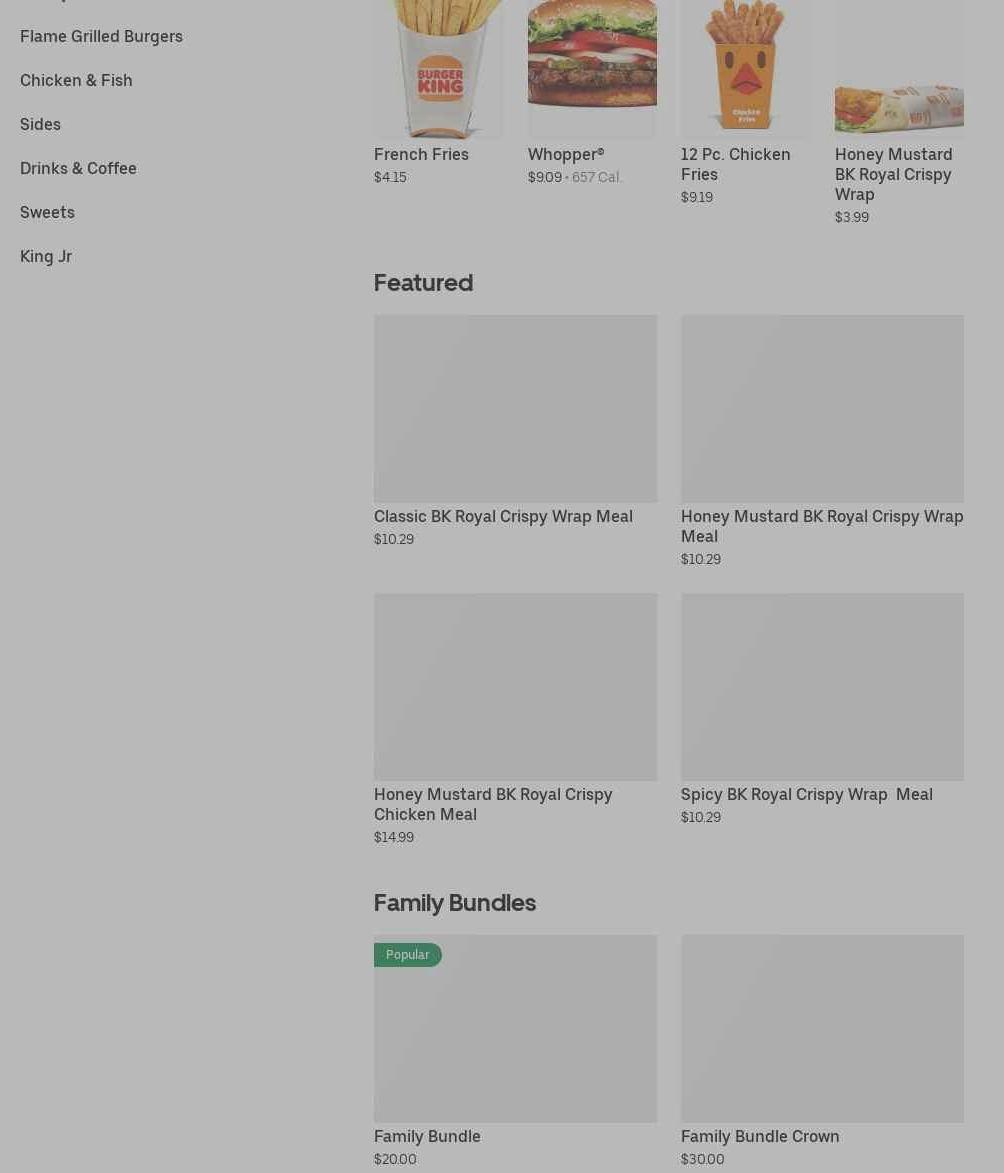The image size is (1004, 1173).
Task: Click the Popular badge on Family Bundle
Action: 408,955
